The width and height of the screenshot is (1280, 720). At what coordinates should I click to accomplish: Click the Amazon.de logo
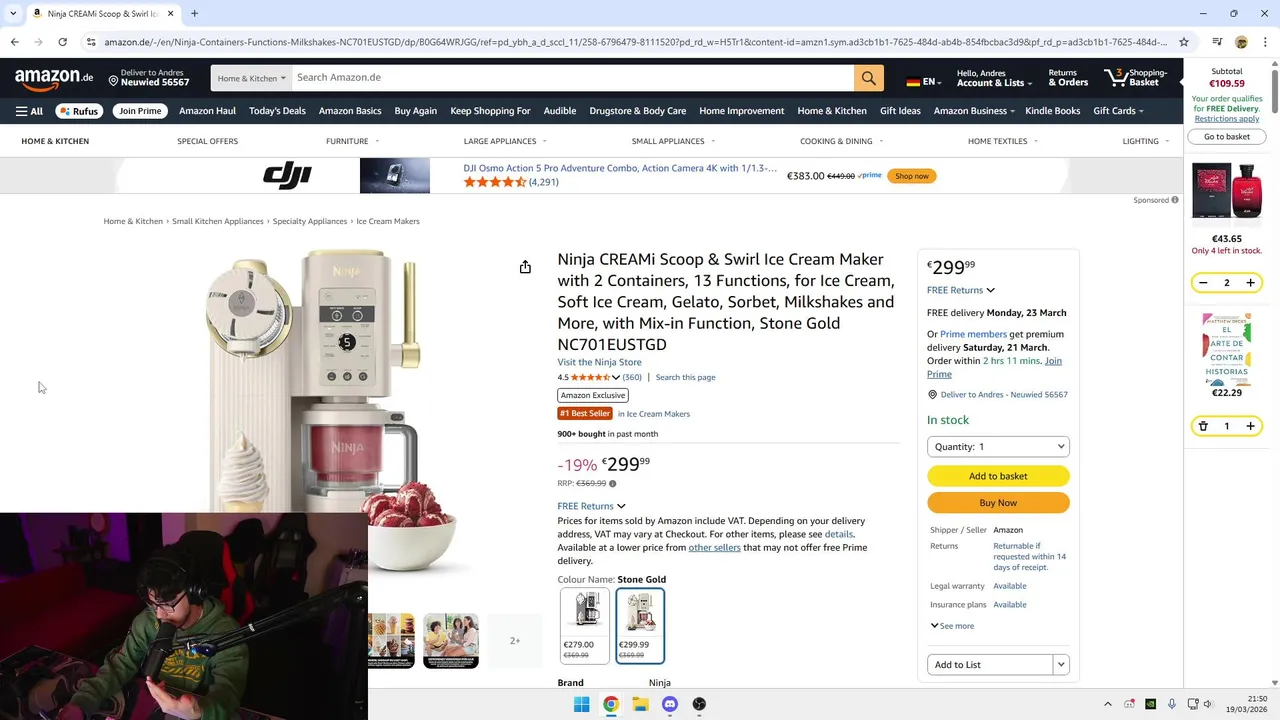pyautogui.click(x=54, y=78)
